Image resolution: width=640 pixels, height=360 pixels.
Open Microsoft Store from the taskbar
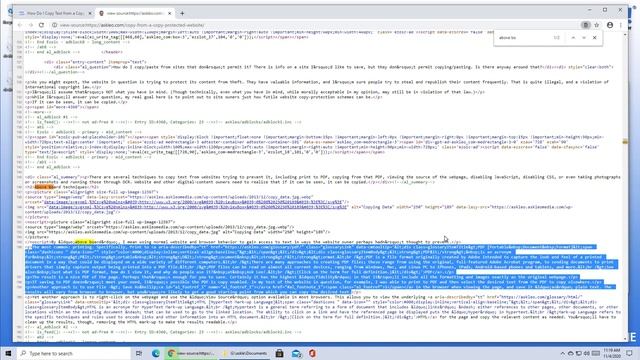pyautogui.click(x=280, y=353)
